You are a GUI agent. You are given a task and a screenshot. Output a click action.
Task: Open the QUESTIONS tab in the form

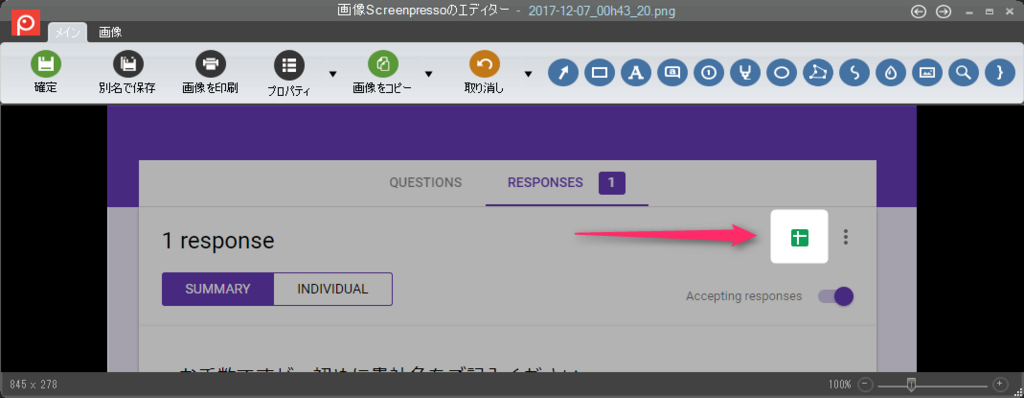425,183
